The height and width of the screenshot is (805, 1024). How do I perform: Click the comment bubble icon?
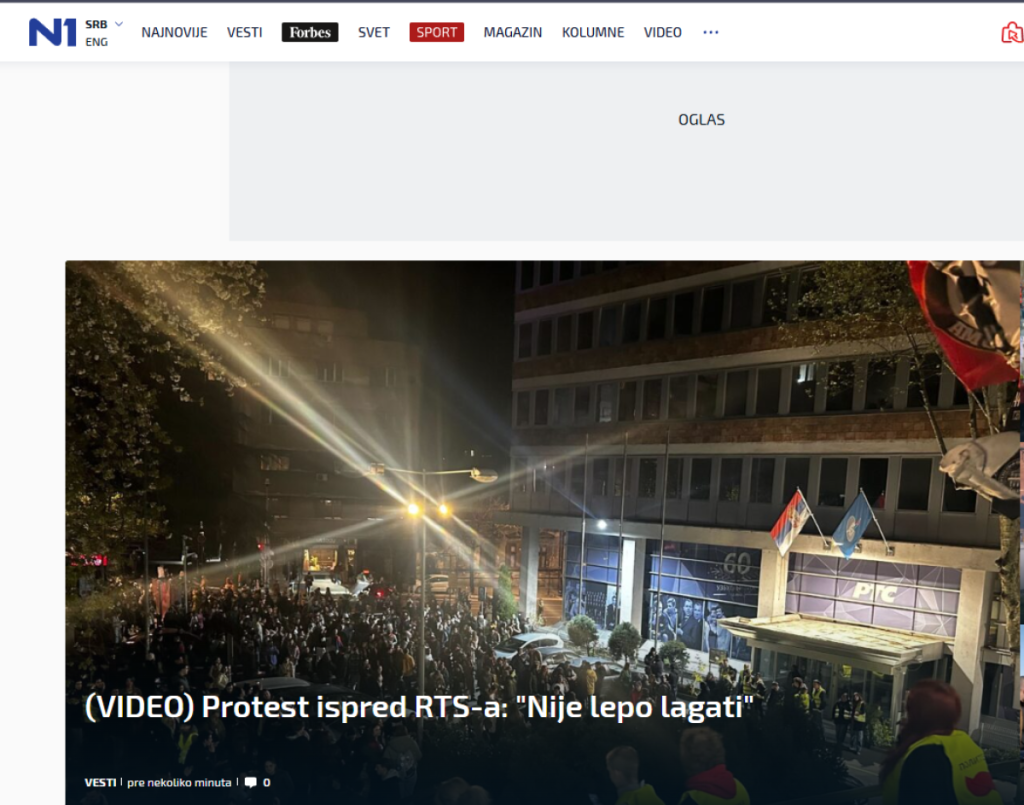point(250,782)
